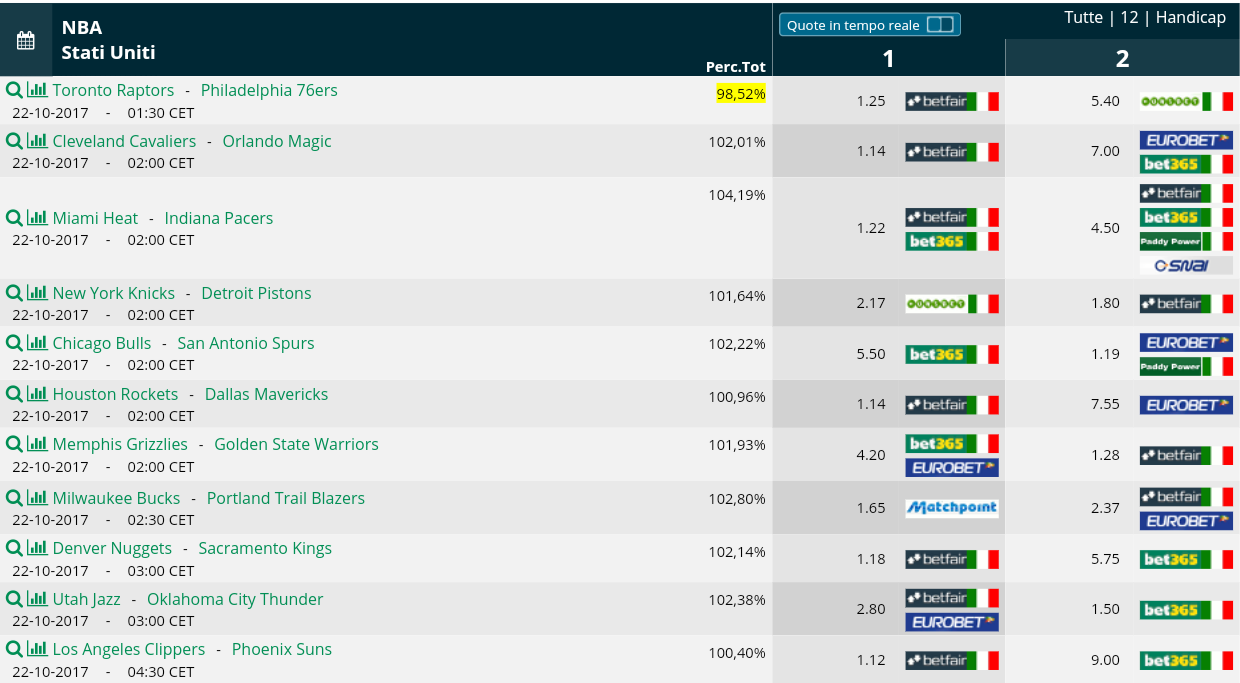Click SNAI logo in Miami Heat row
The width and height of the screenshot is (1240, 683).
point(1186,265)
